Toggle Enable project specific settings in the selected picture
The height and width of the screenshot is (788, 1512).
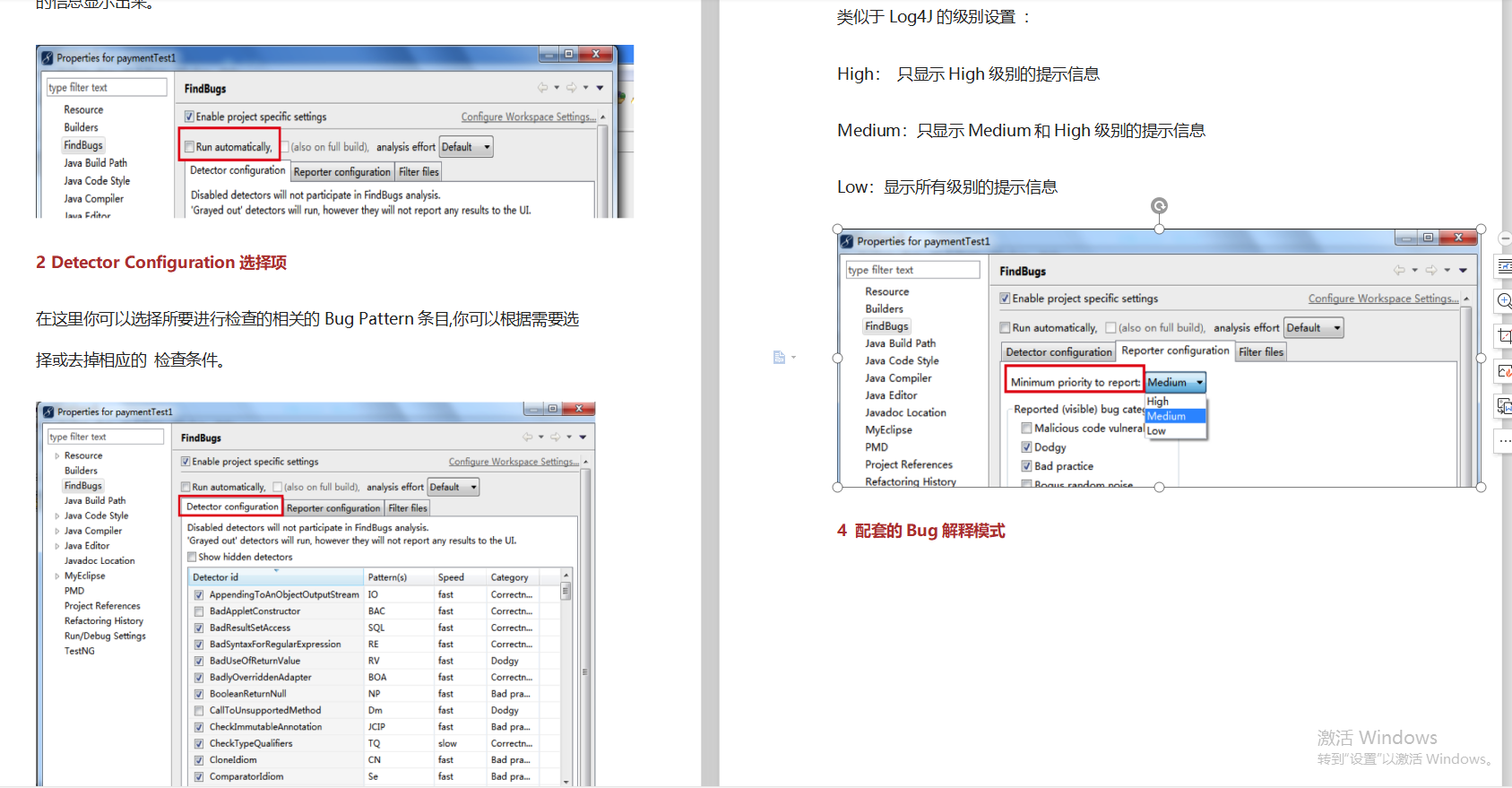point(1005,299)
